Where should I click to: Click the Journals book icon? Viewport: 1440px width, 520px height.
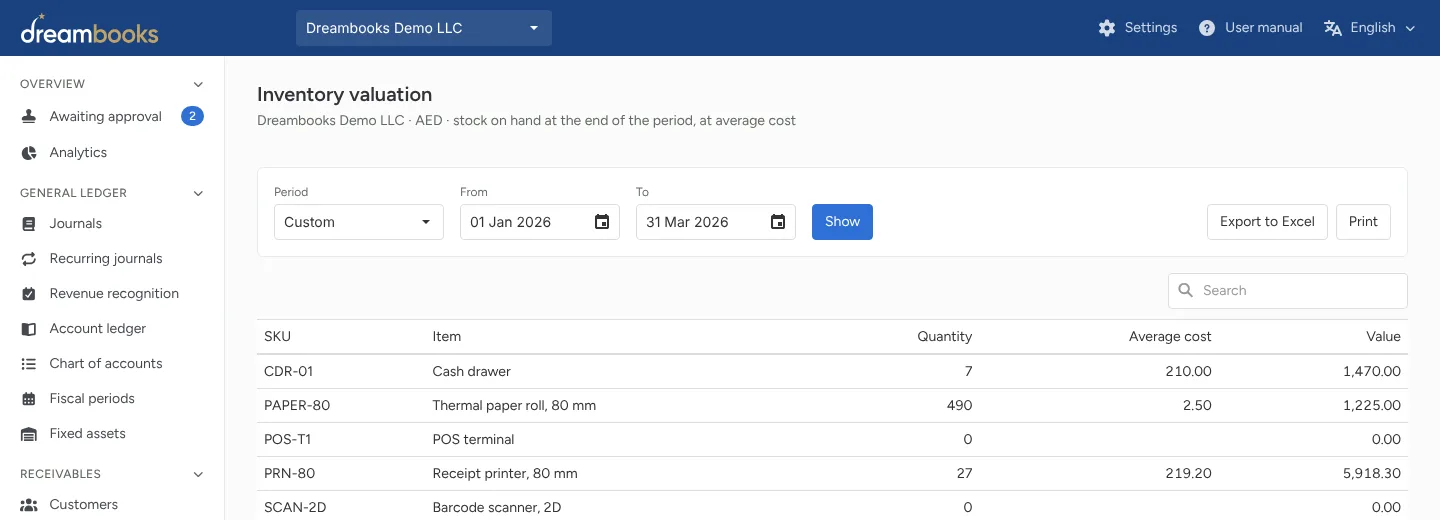coord(29,224)
